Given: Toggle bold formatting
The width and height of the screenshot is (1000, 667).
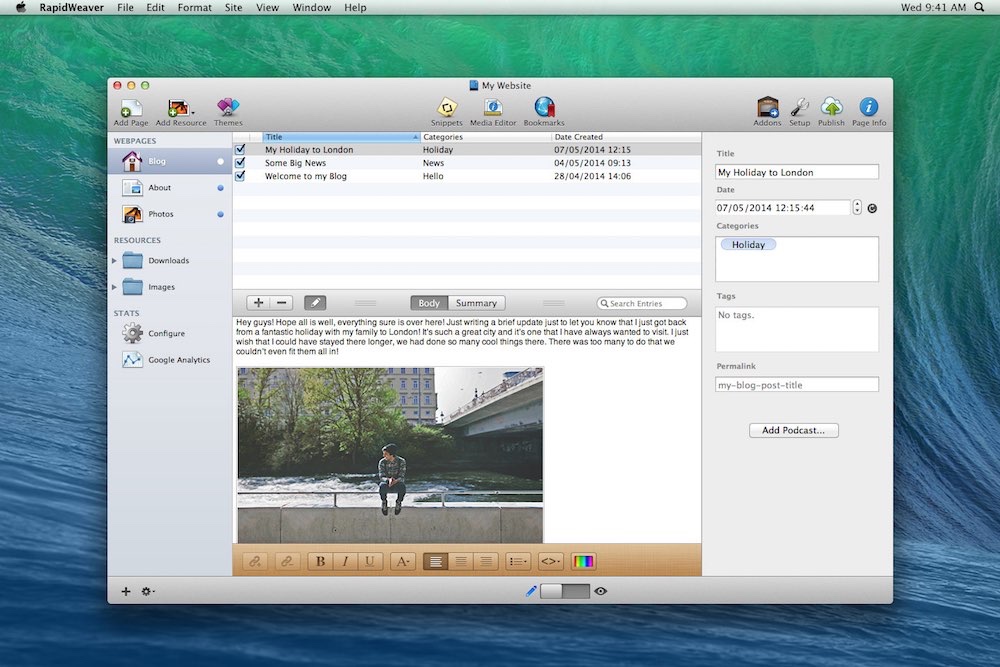Looking at the screenshot, I should pyautogui.click(x=320, y=561).
